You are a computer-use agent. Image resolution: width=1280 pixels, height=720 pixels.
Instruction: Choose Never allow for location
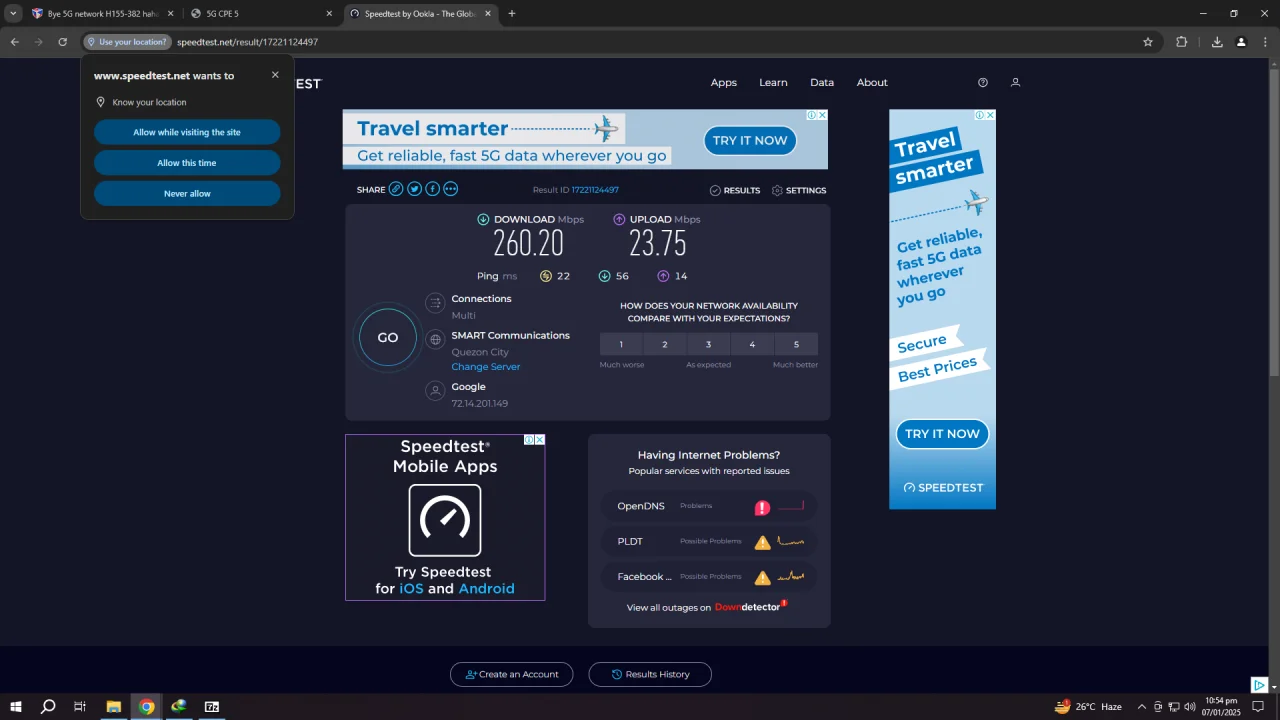coord(187,194)
